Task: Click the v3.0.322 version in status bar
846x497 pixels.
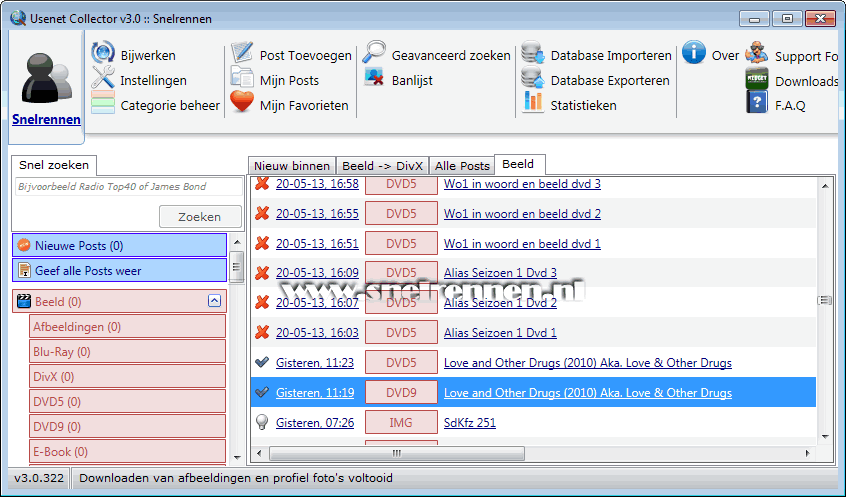Action: pos(39,478)
